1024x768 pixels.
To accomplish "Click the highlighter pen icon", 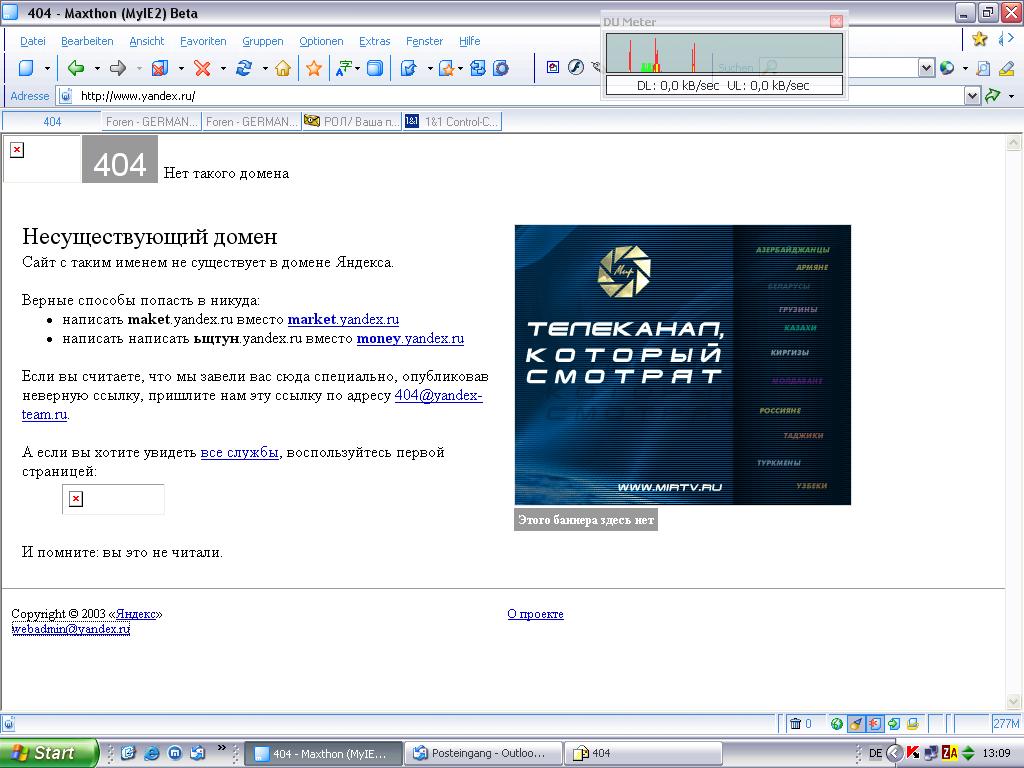I will pos(1006,67).
